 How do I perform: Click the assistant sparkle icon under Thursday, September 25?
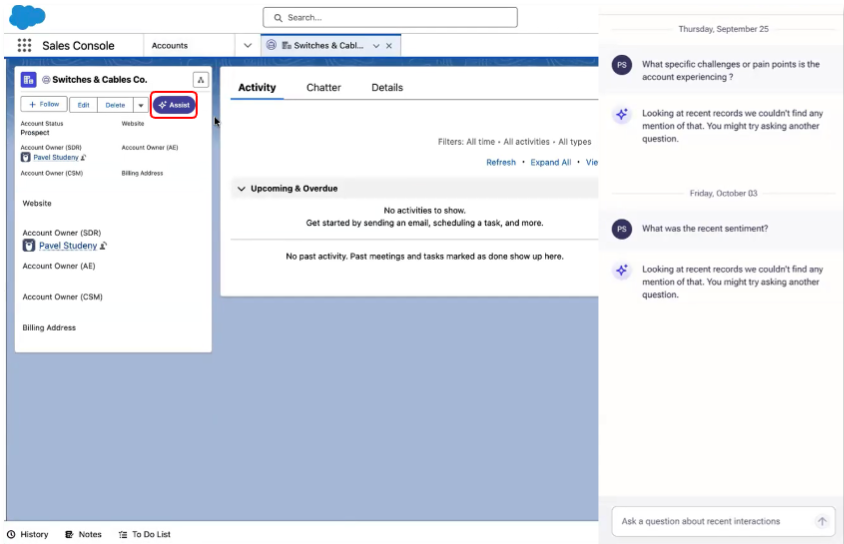tap(622, 115)
